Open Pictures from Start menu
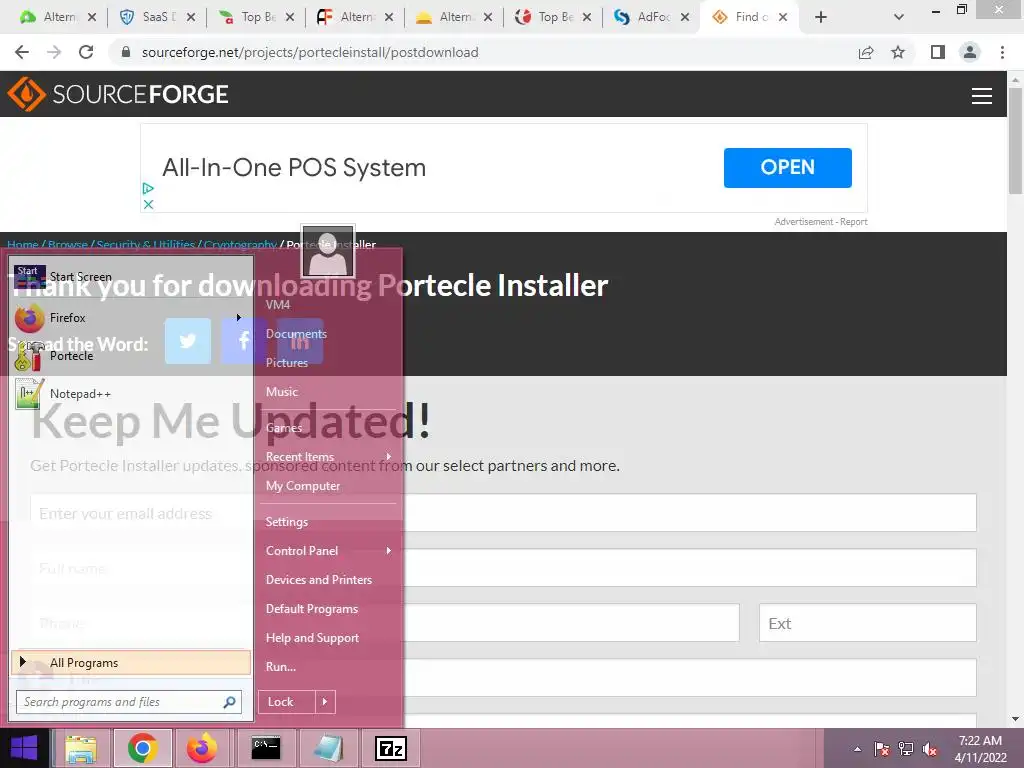Image resolution: width=1024 pixels, height=768 pixels. point(287,362)
